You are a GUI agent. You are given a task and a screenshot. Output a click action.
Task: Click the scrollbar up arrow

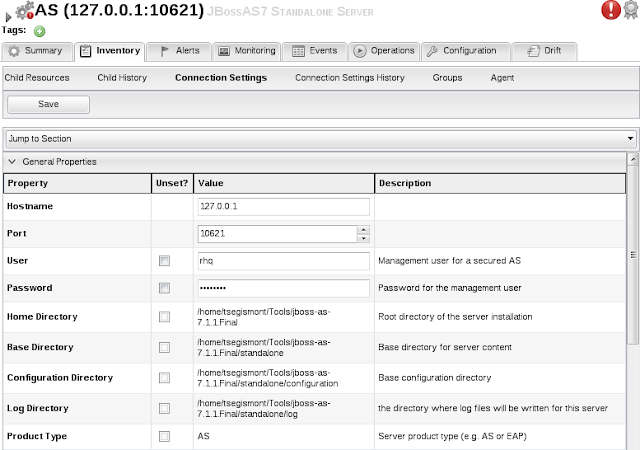click(x=633, y=159)
